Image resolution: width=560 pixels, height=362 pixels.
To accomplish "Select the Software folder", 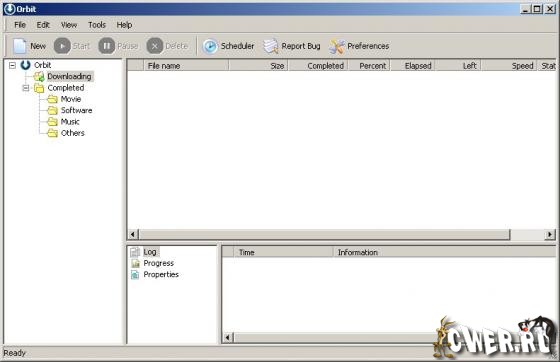I will point(76,110).
